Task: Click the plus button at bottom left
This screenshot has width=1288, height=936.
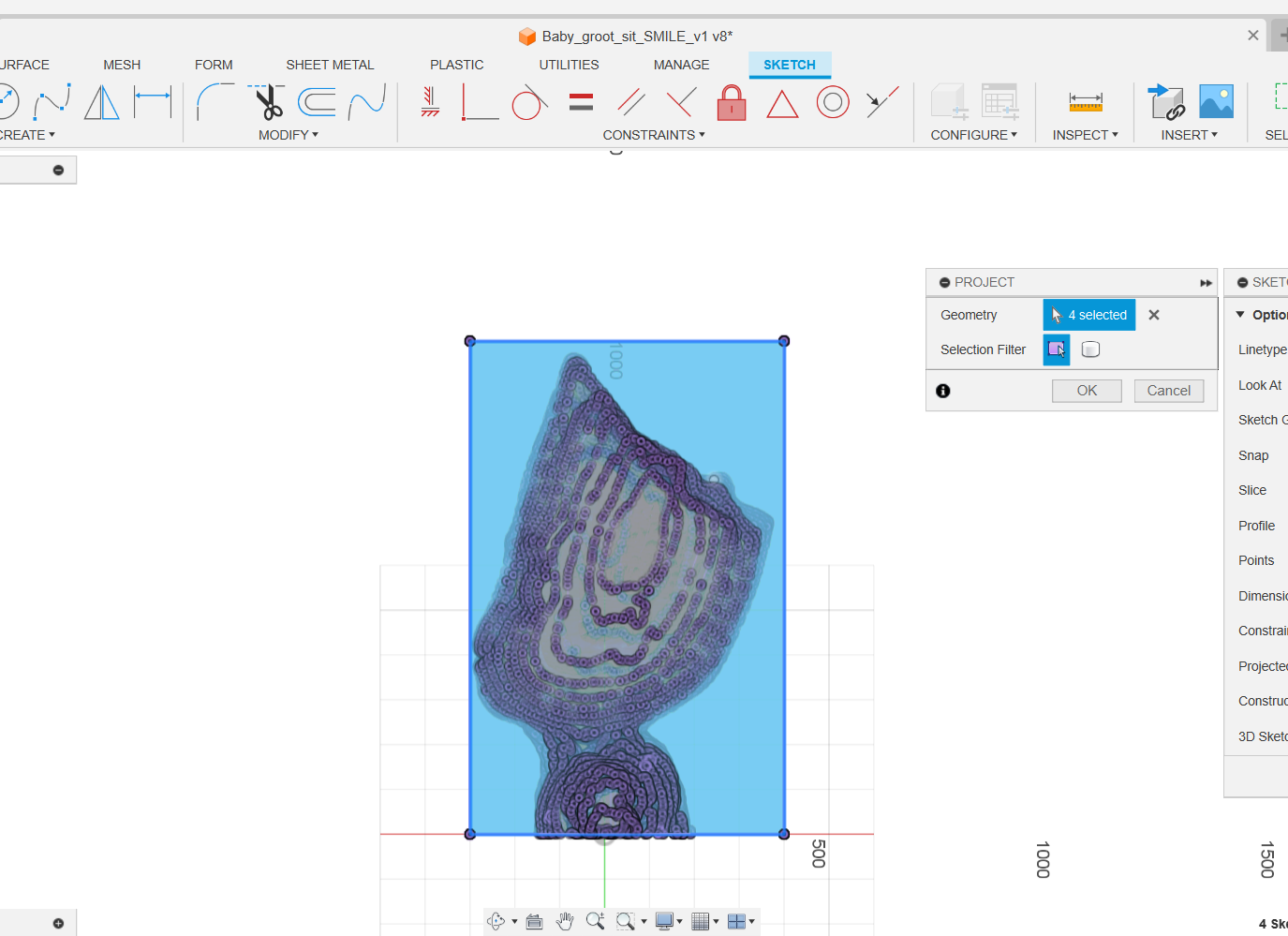Action: (58, 923)
